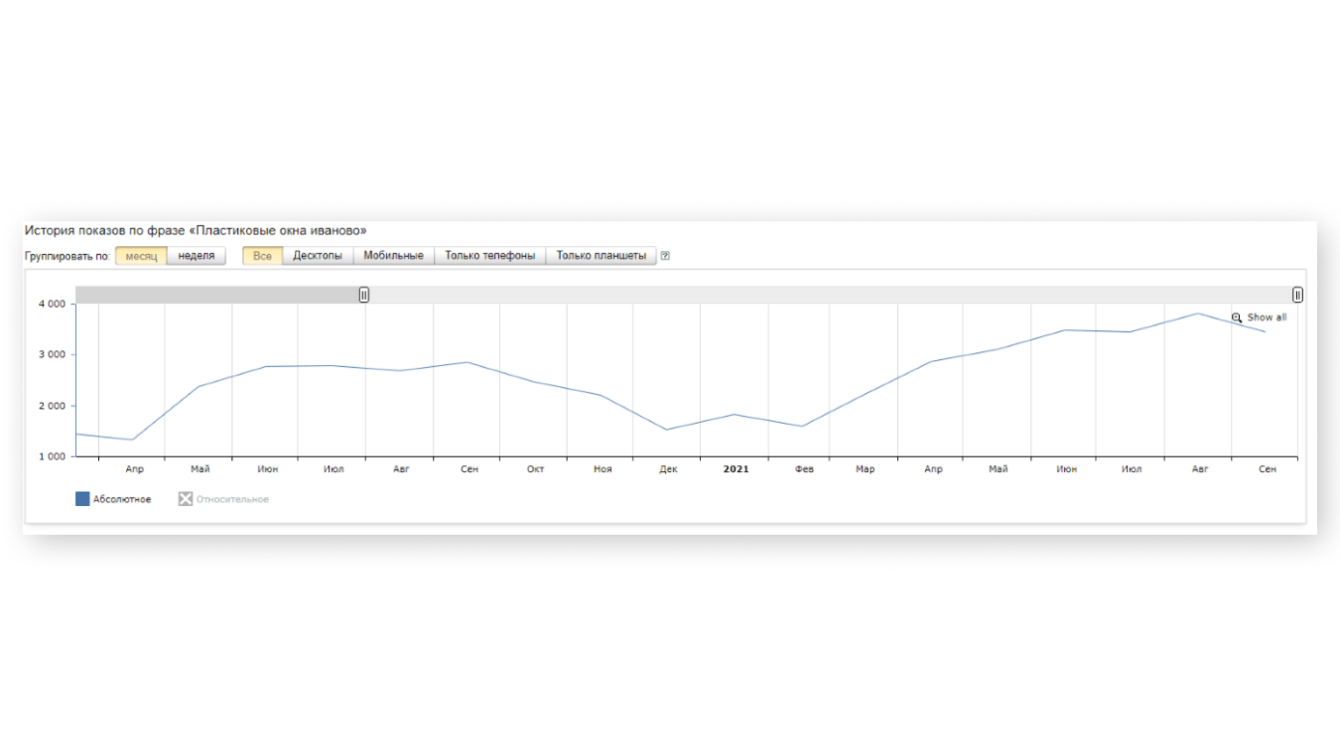This screenshot has height=756, width=1340.
Task: Click the help question mark icon
Action: [665, 256]
